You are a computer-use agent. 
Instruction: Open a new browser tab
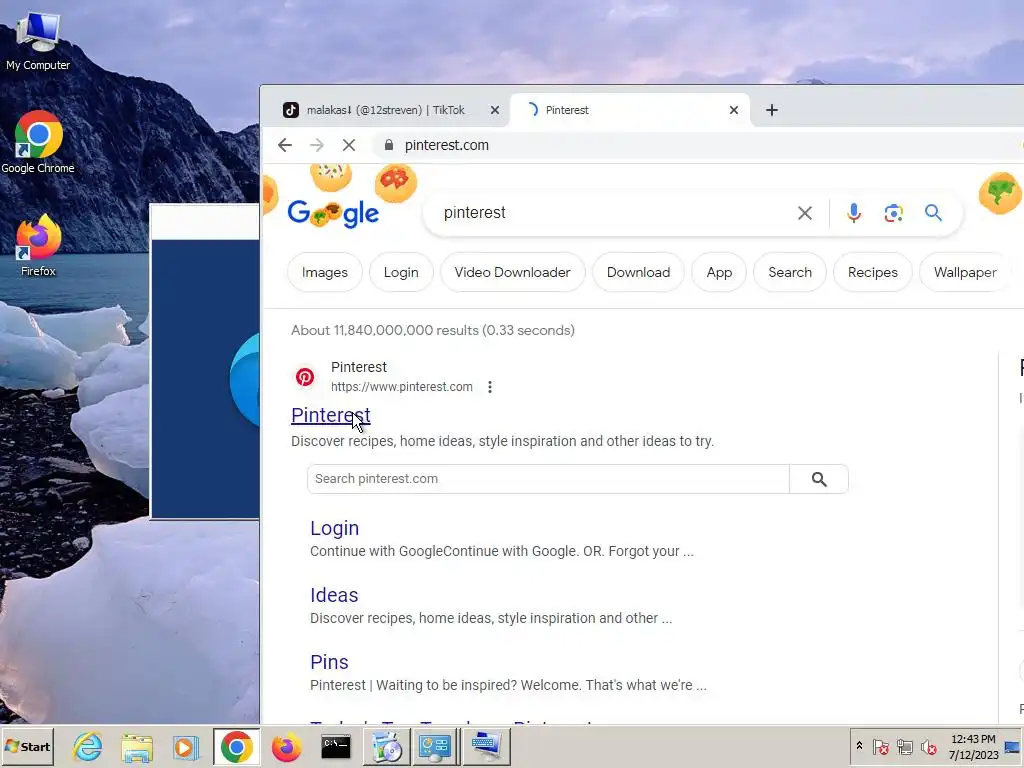(x=772, y=110)
